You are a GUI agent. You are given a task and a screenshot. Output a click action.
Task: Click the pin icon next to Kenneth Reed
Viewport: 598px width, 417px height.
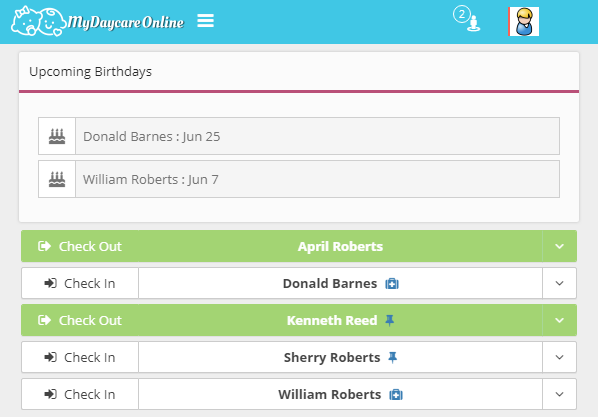[x=389, y=320]
